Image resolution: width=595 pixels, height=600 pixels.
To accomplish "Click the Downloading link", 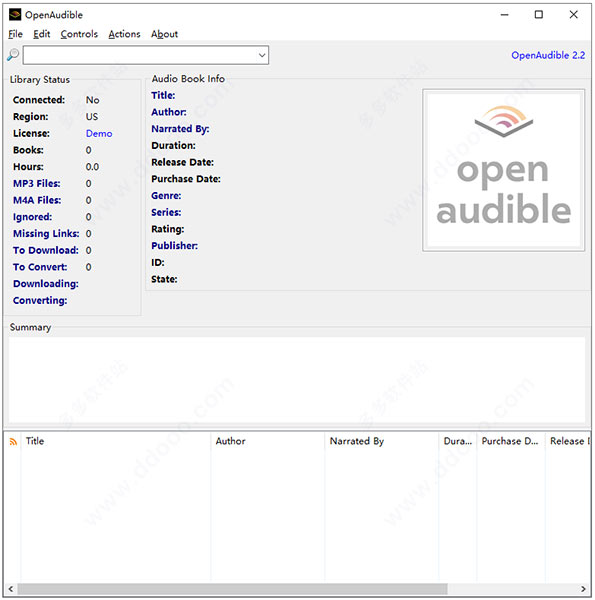I will pos(46,284).
